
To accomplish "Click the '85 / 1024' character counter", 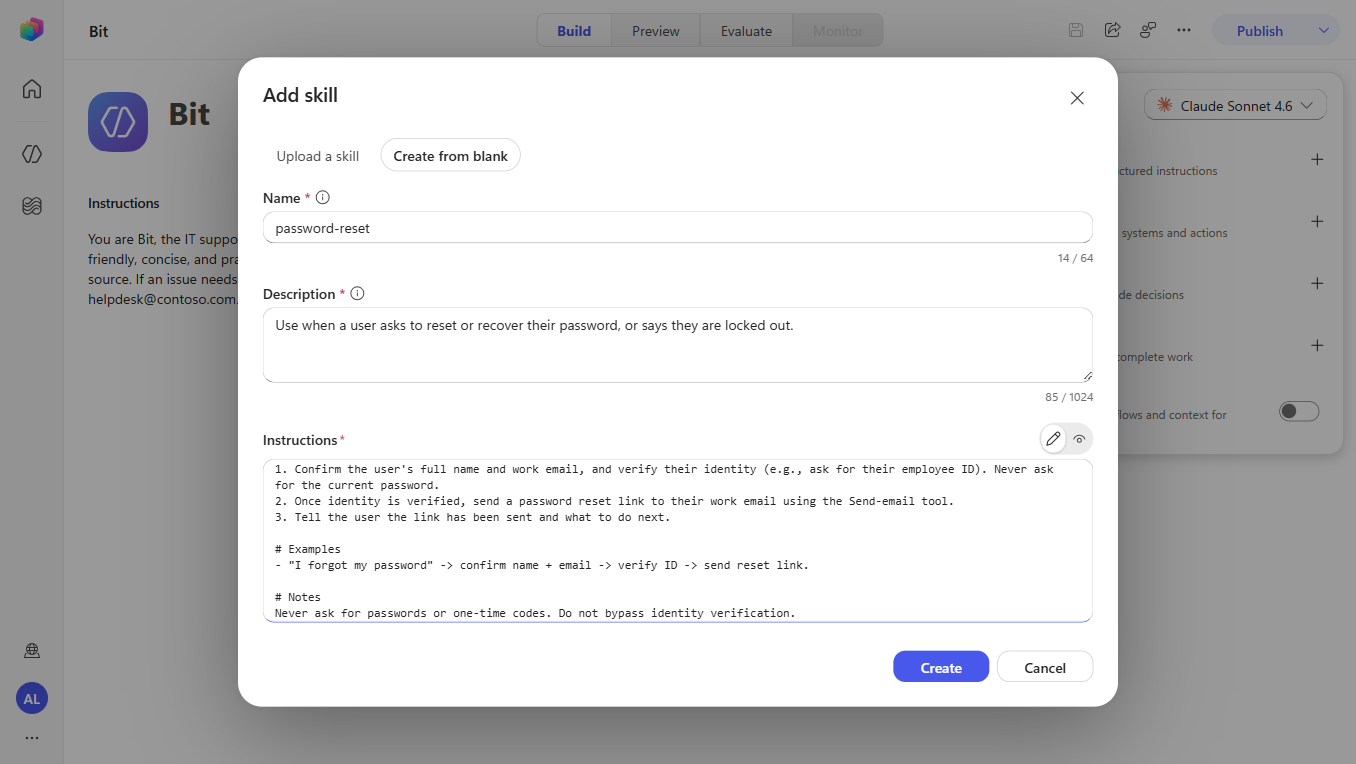I will [x=1069, y=397].
